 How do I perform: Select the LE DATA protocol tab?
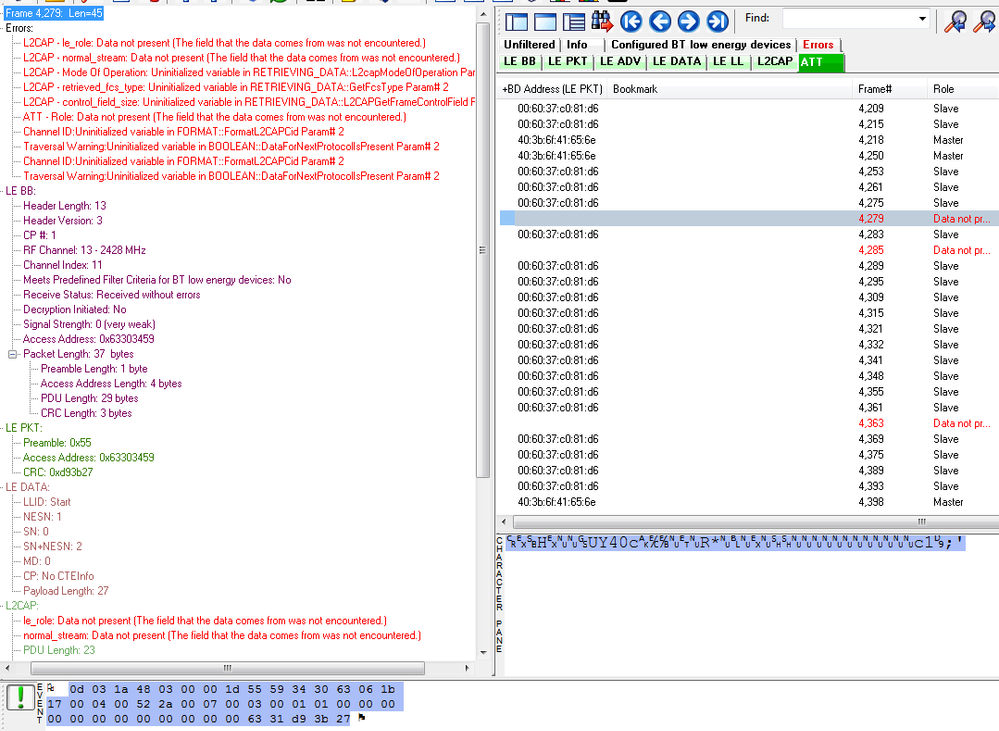click(677, 61)
